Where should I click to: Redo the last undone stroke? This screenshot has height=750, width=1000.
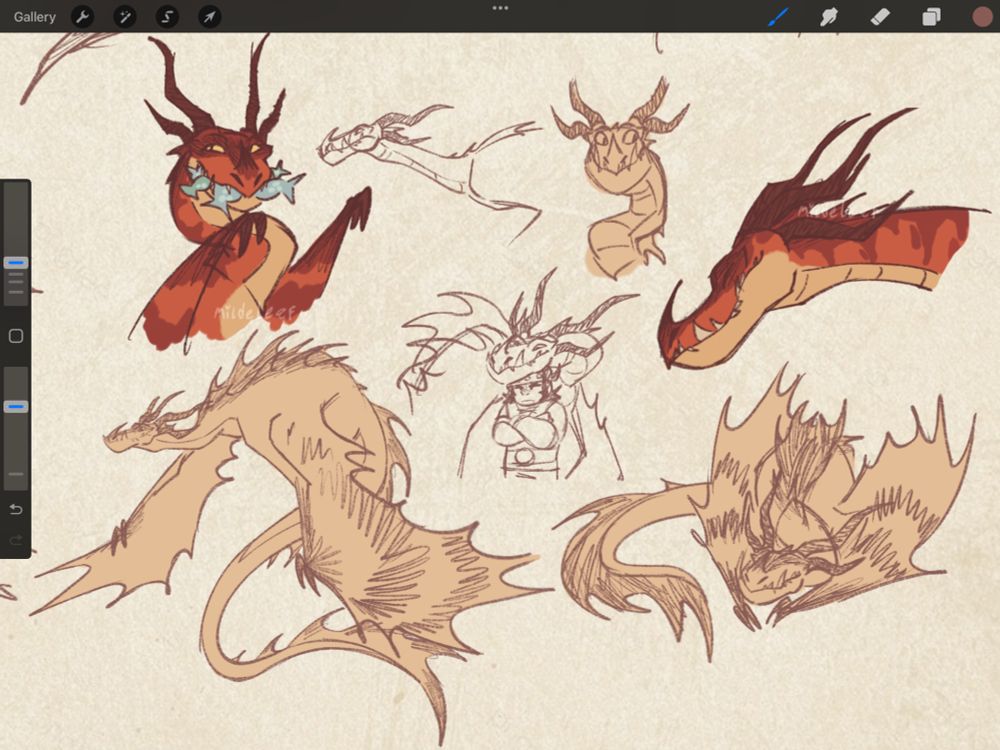[x=16, y=540]
